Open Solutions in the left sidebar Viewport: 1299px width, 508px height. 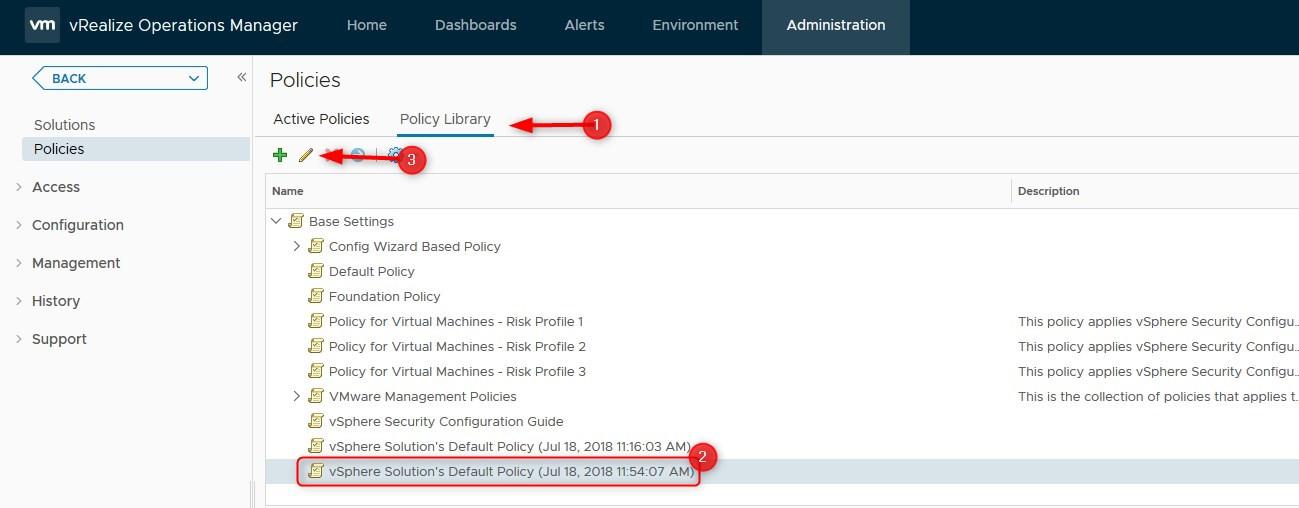point(65,125)
